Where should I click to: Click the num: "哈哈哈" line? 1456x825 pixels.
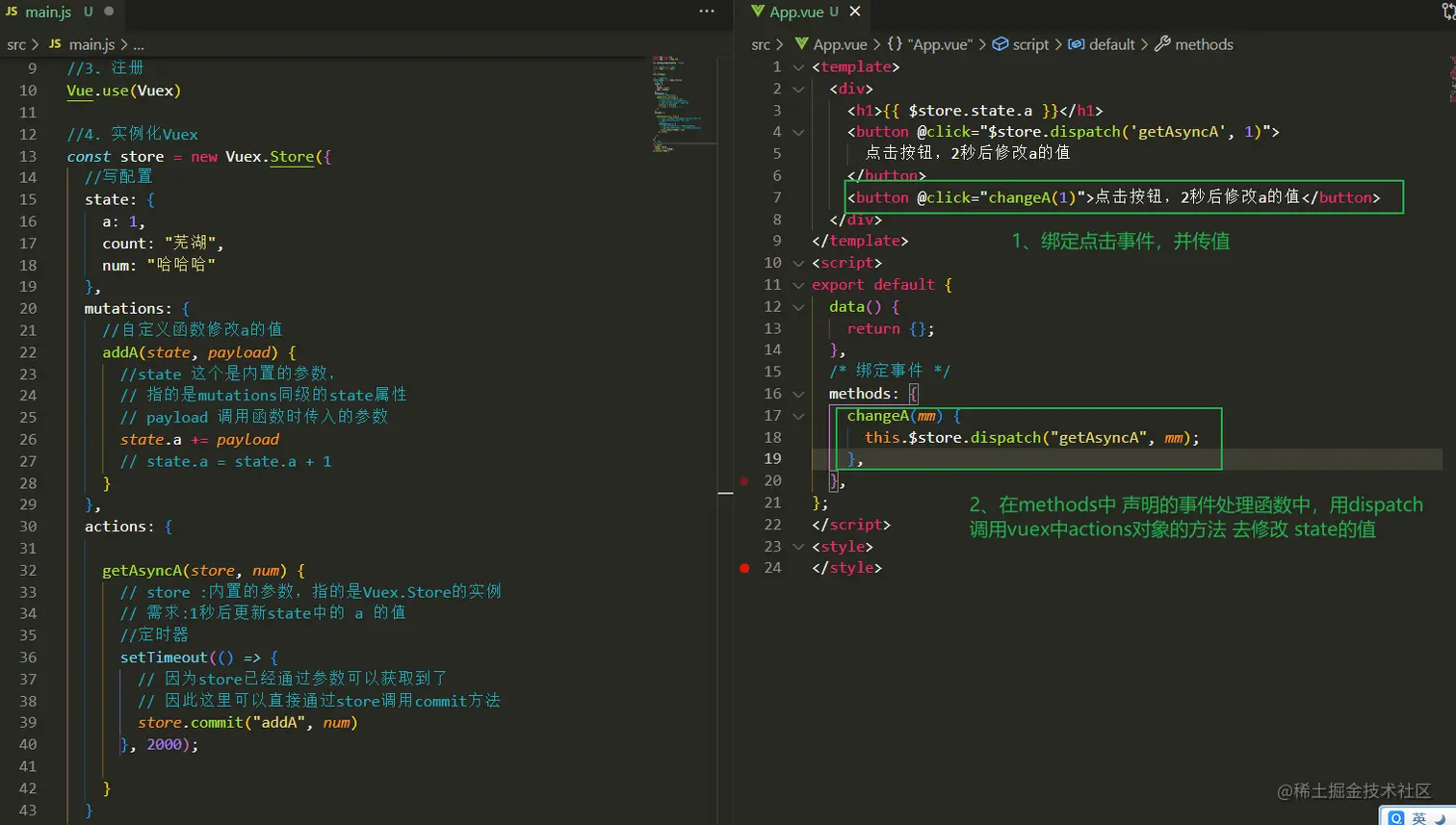click(159, 265)
